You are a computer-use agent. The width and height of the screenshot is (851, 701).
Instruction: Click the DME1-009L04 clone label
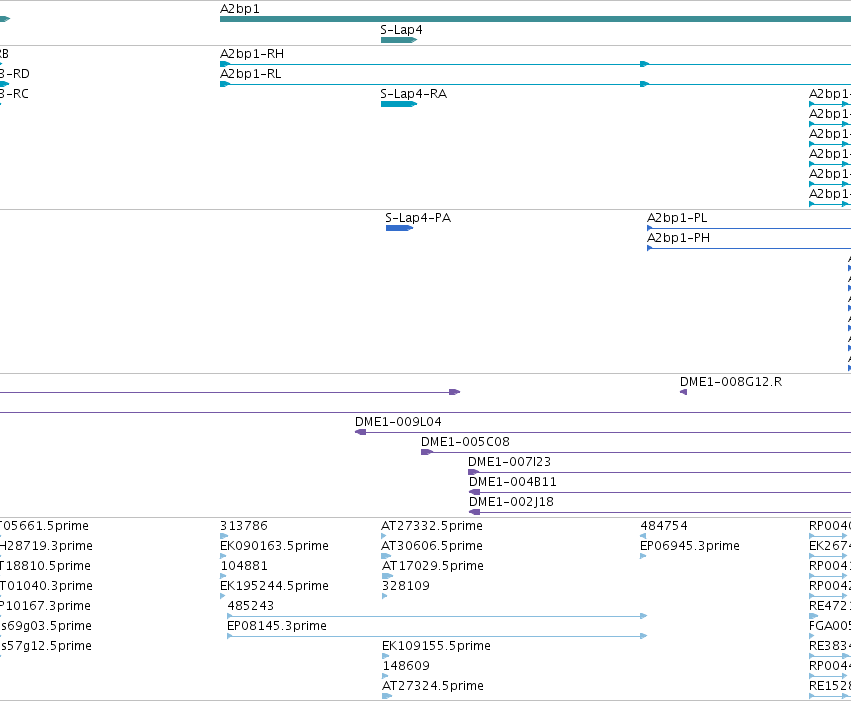click(398, 422)
